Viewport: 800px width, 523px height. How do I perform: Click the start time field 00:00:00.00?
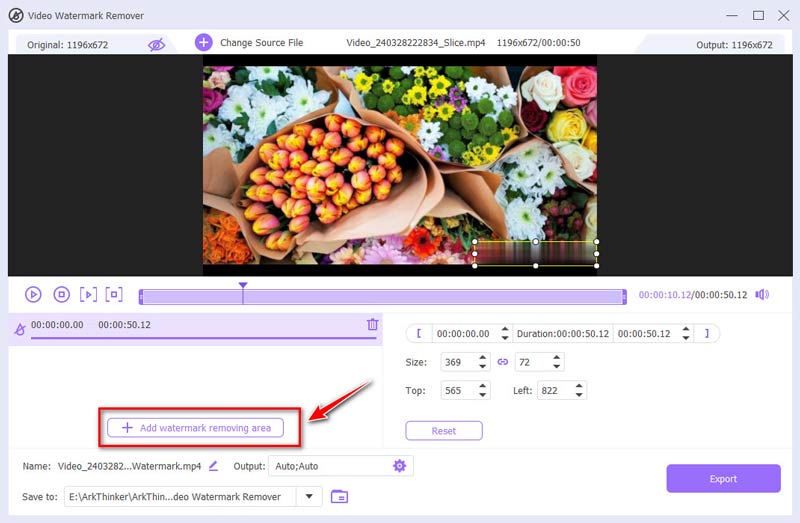click(465, 334)
